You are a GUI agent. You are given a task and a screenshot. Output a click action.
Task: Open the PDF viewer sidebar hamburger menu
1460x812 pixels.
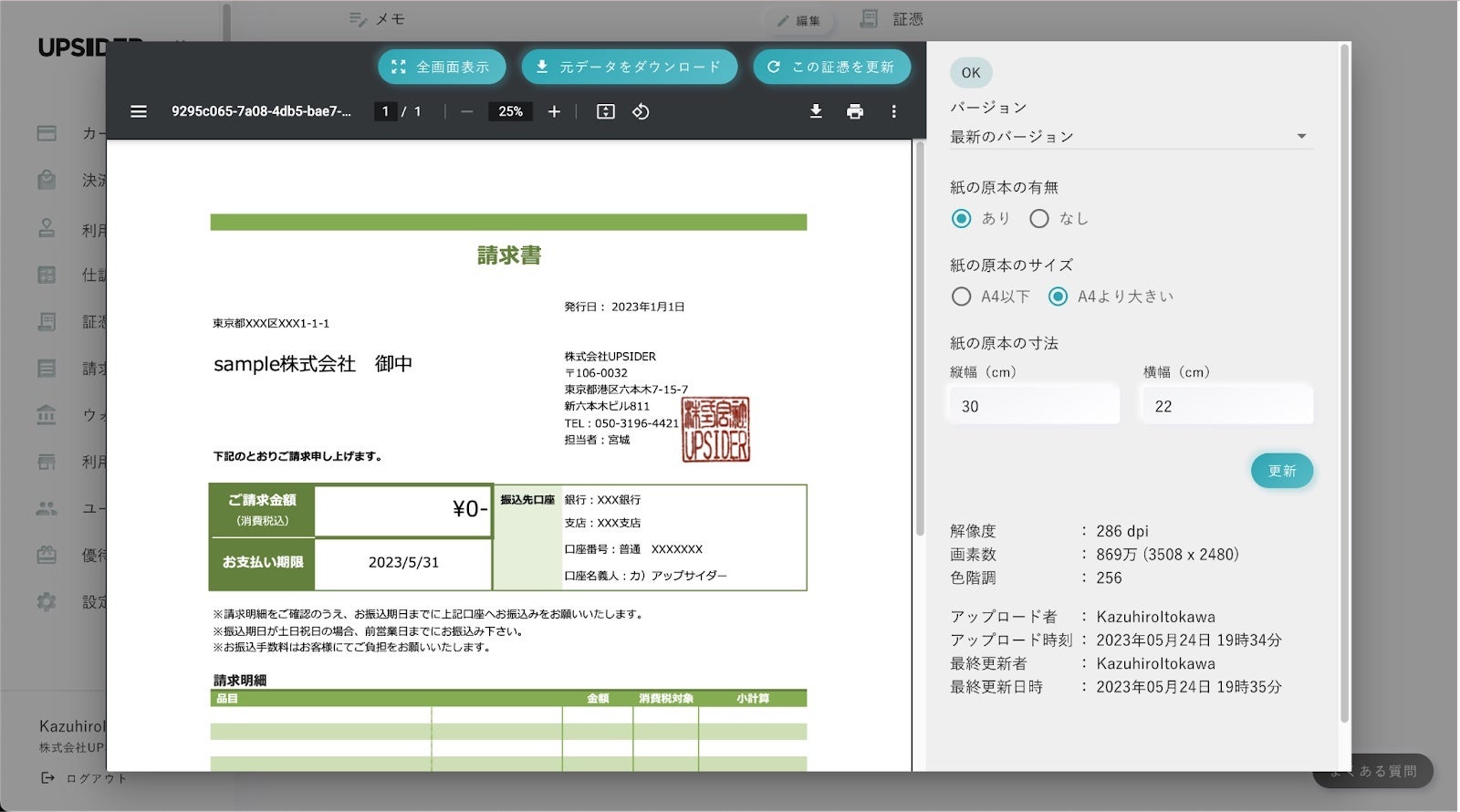pyautogui.click(x=139, y=111)
